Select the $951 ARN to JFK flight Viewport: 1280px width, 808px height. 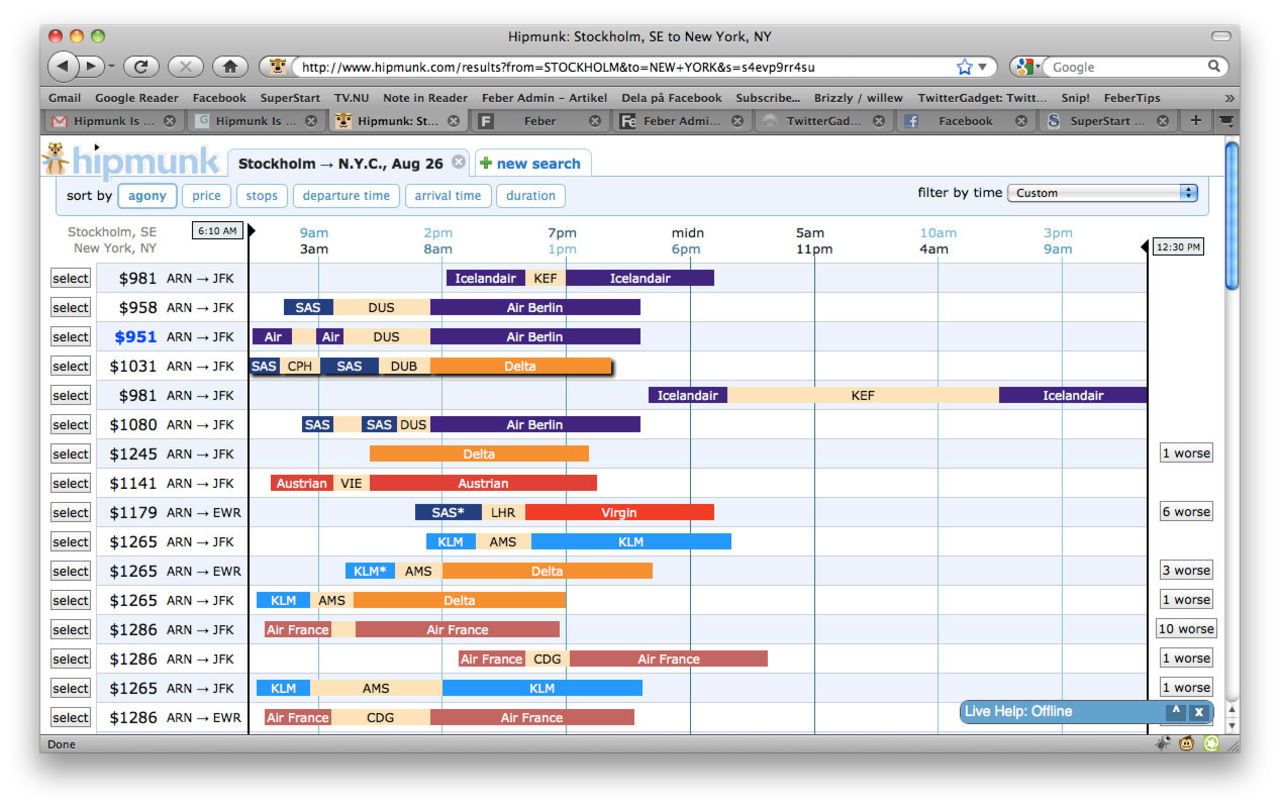(70, 337)
